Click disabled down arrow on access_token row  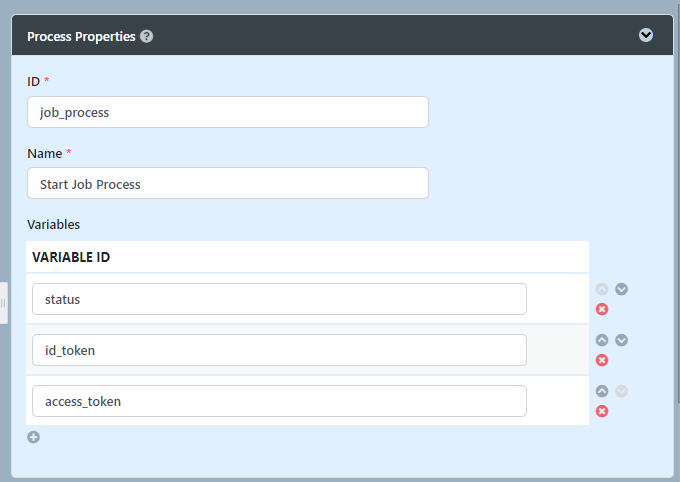tap(621, 391)
